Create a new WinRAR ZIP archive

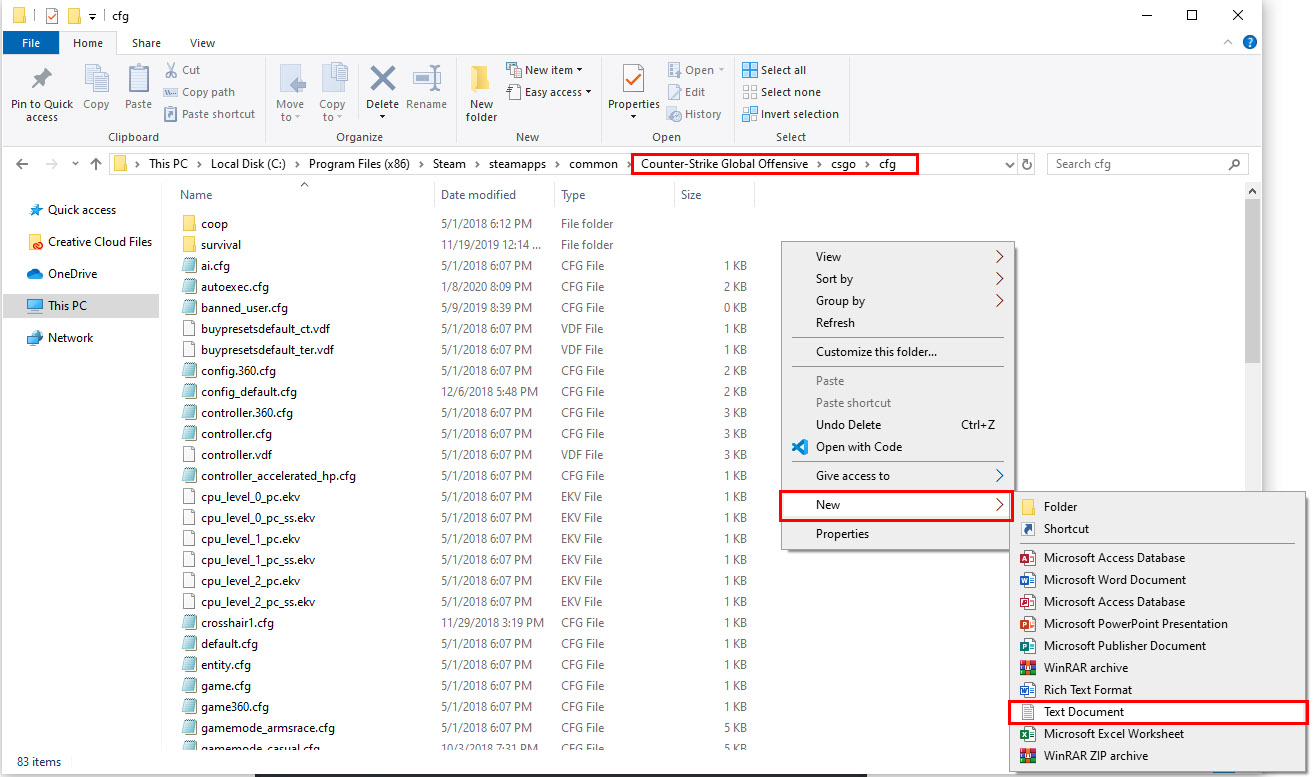coord(1158,756)
